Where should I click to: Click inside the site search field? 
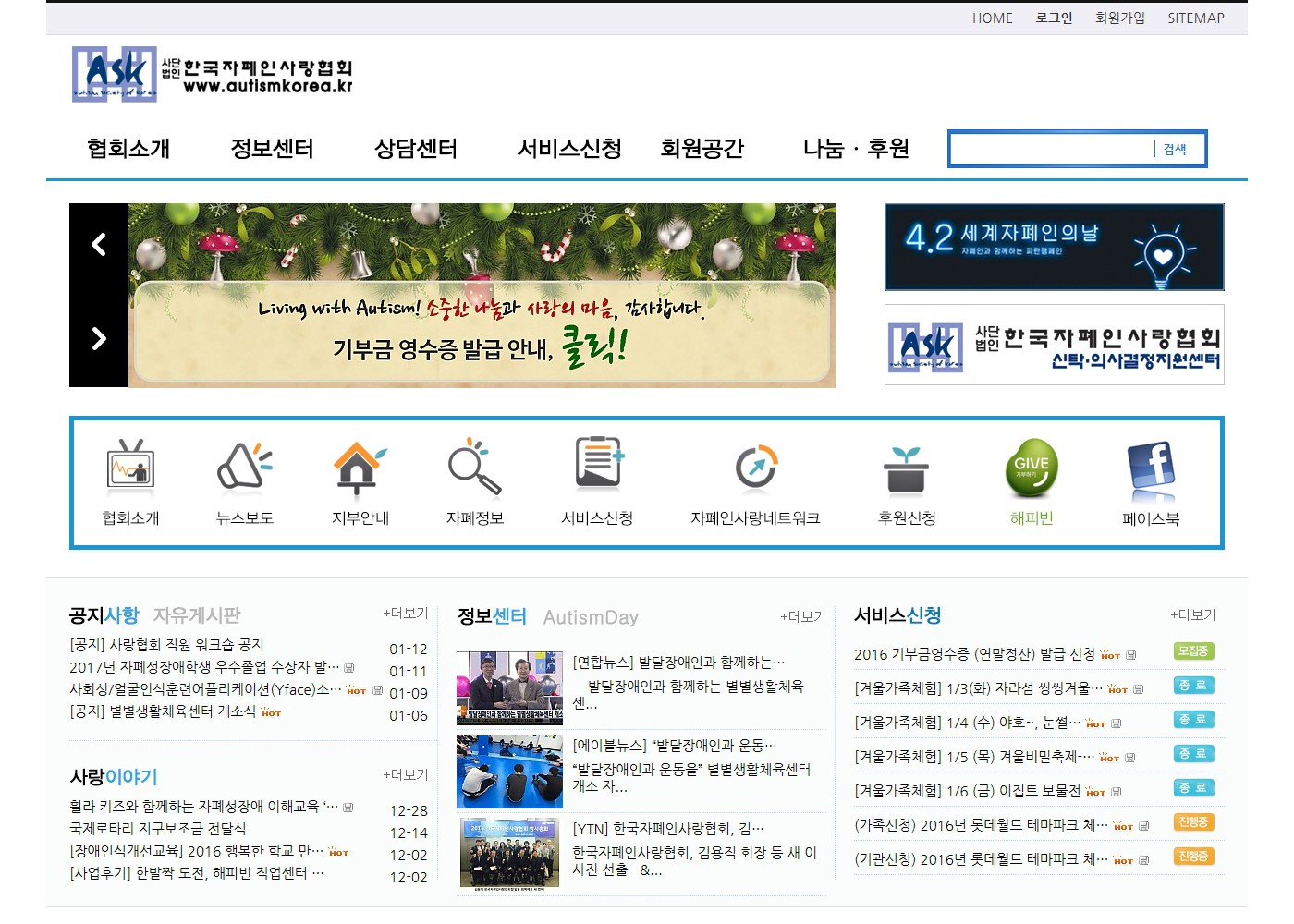coord(1052,149)
